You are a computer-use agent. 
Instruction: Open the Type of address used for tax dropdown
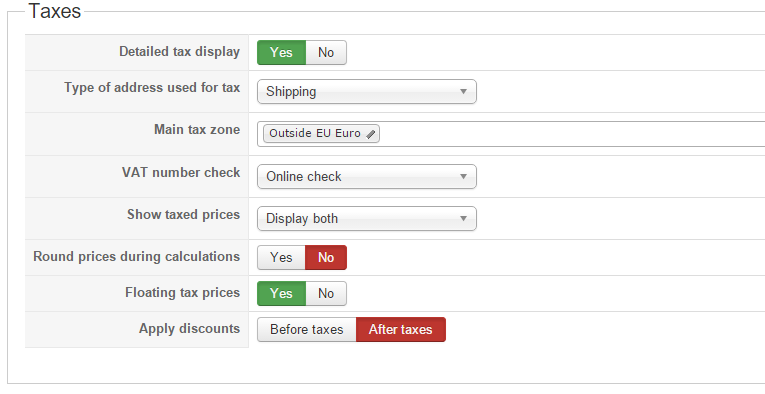click(367, 92)
